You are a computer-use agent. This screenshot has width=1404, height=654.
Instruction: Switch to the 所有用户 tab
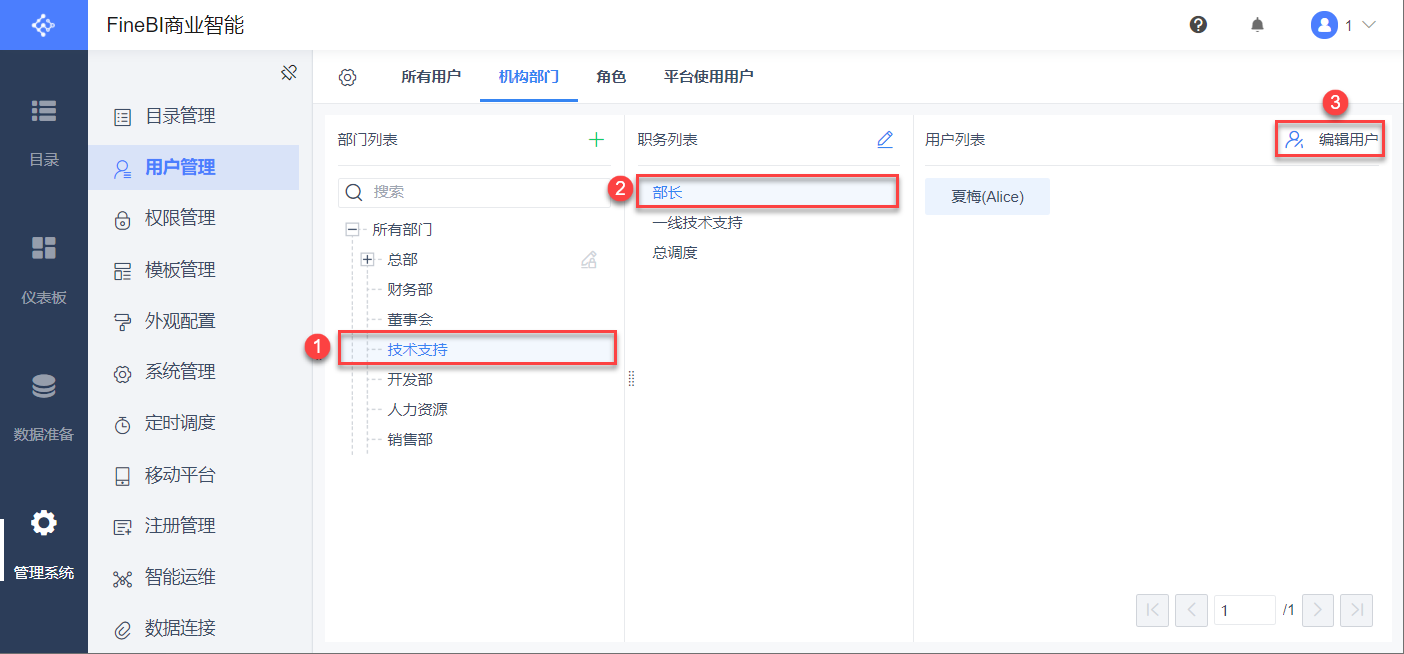pyautogui.click(x=431, y=77)
